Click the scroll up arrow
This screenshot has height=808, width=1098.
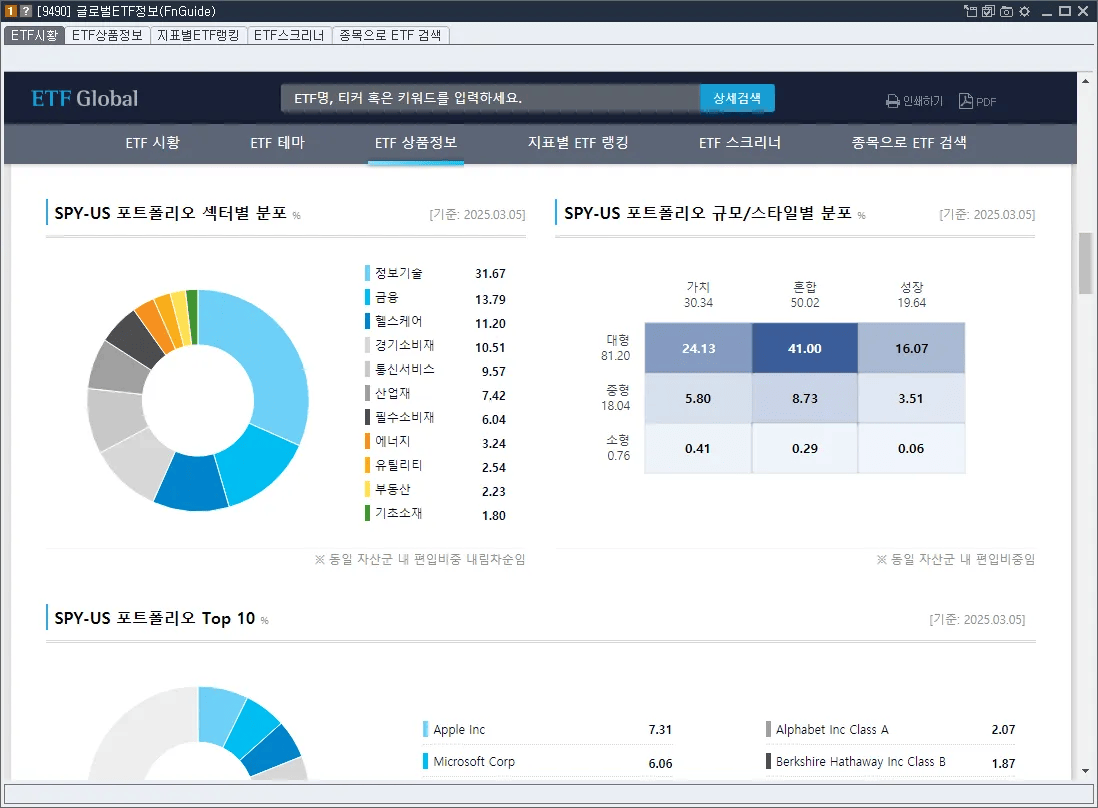(1085, 81)
